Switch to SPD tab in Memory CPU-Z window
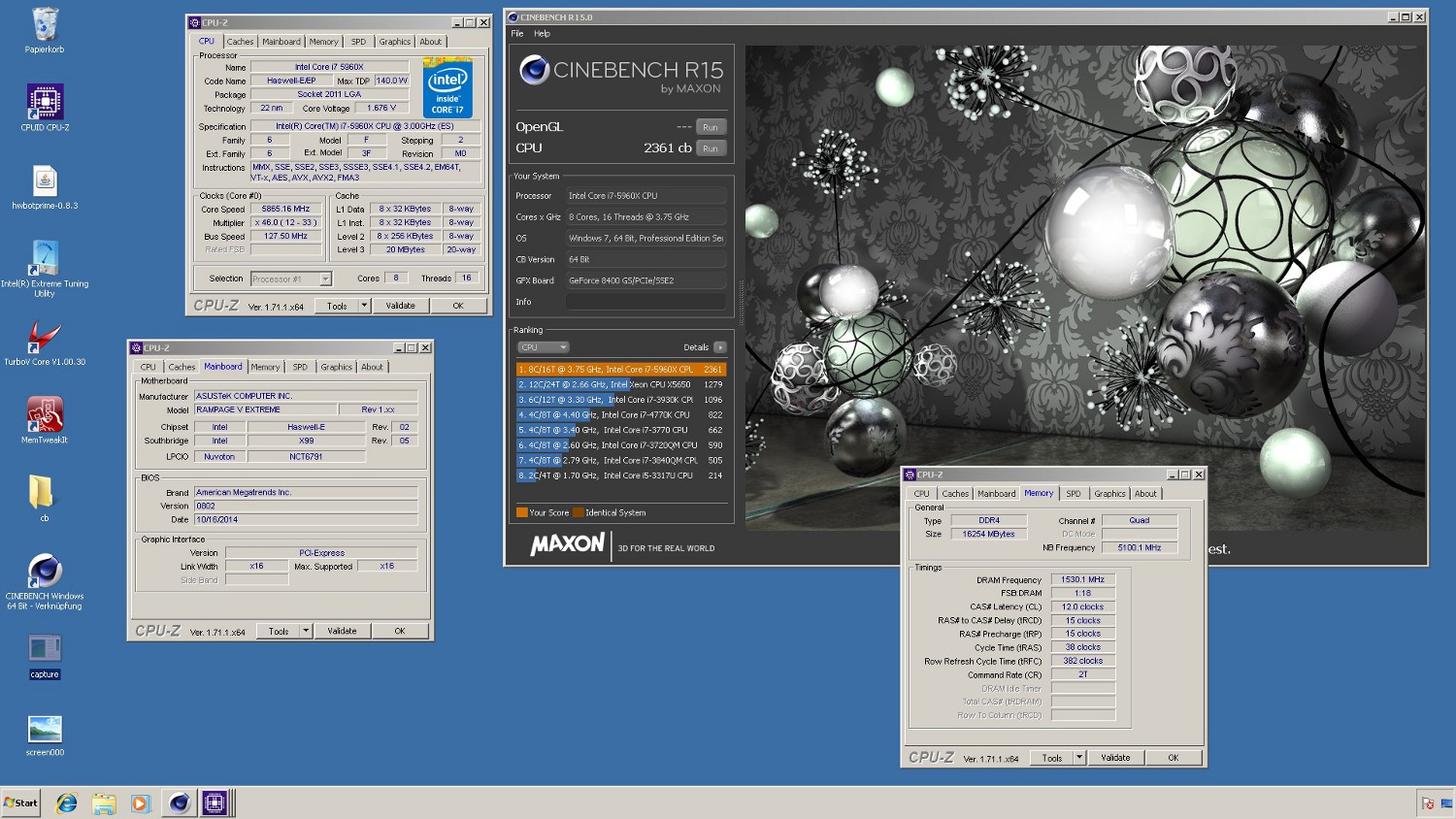This screenshot has height=819, width=1456. click(x=1074, y=494)
